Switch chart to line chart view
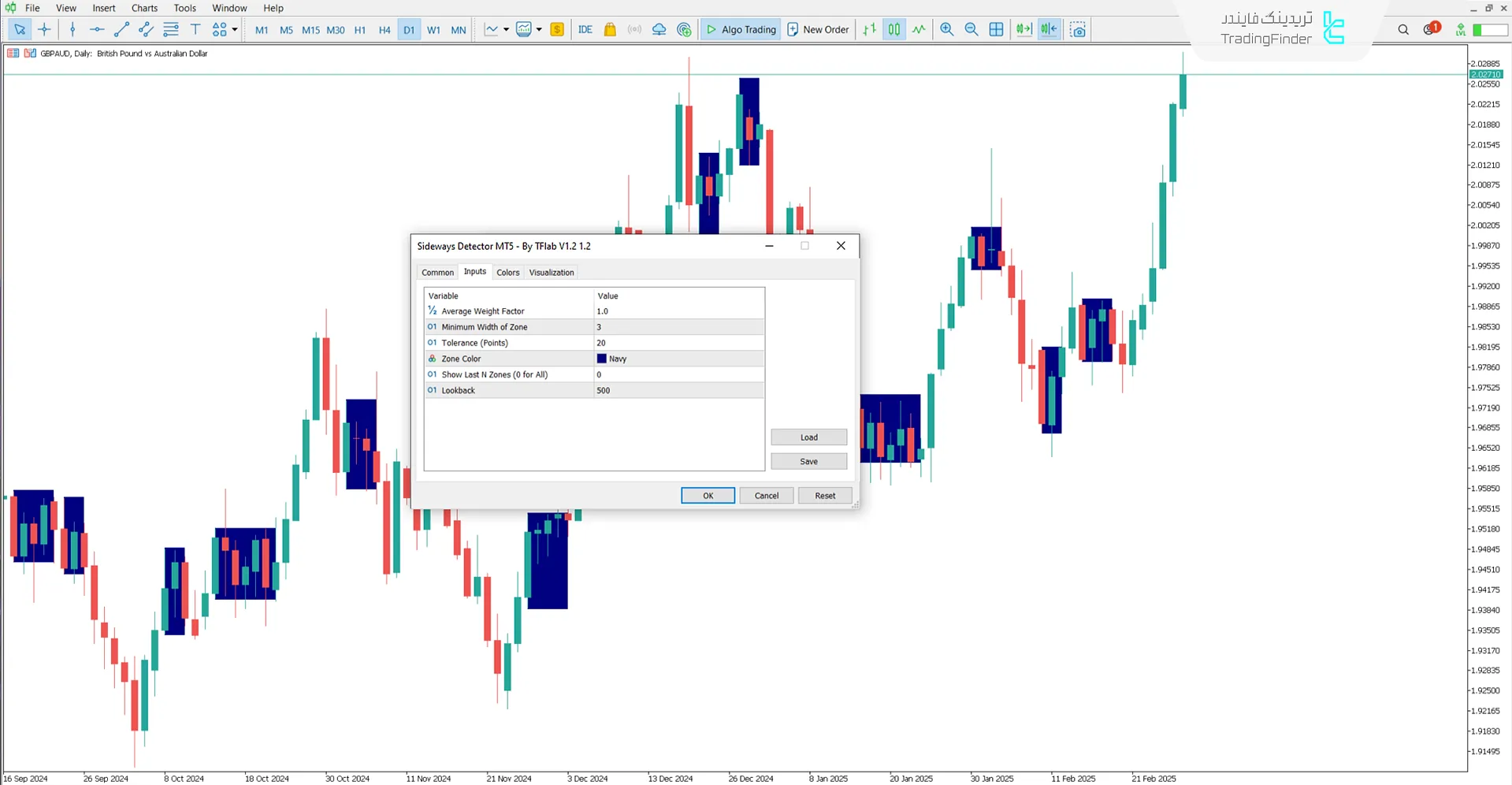The image size is (1512, 785). coord(919,30)
